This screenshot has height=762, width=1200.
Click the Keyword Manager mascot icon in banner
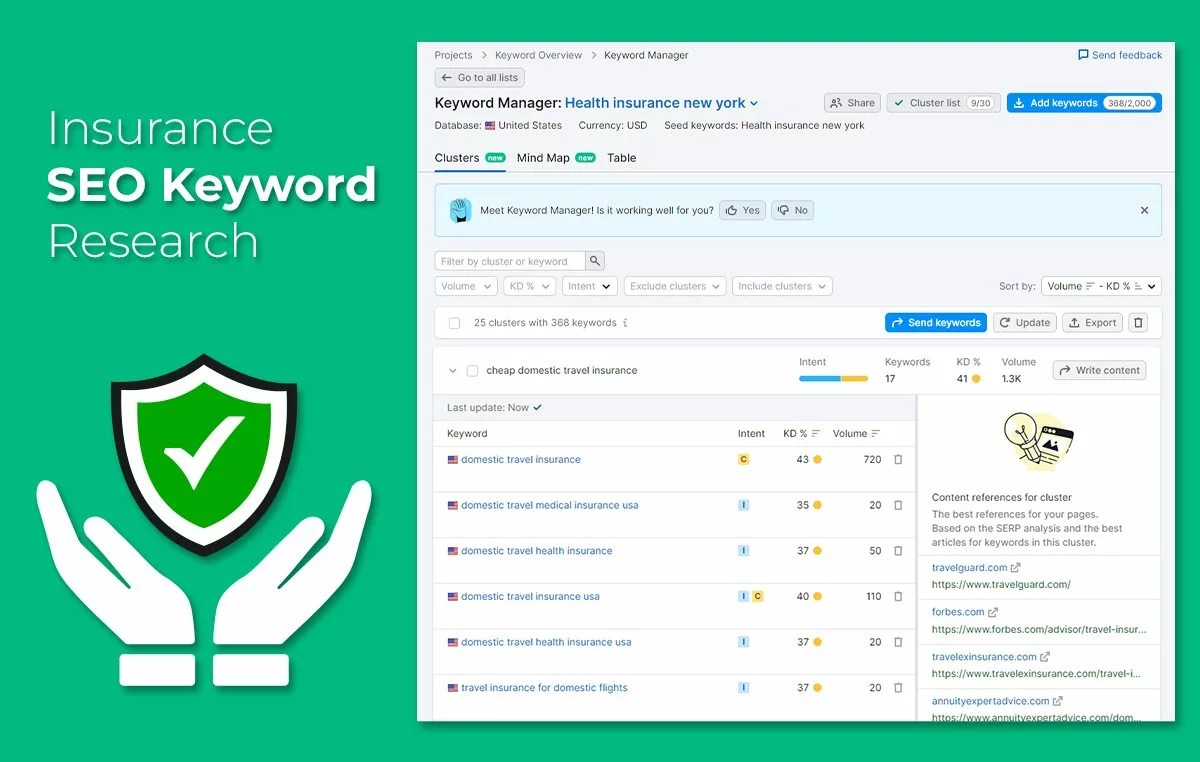click(460, 210)
